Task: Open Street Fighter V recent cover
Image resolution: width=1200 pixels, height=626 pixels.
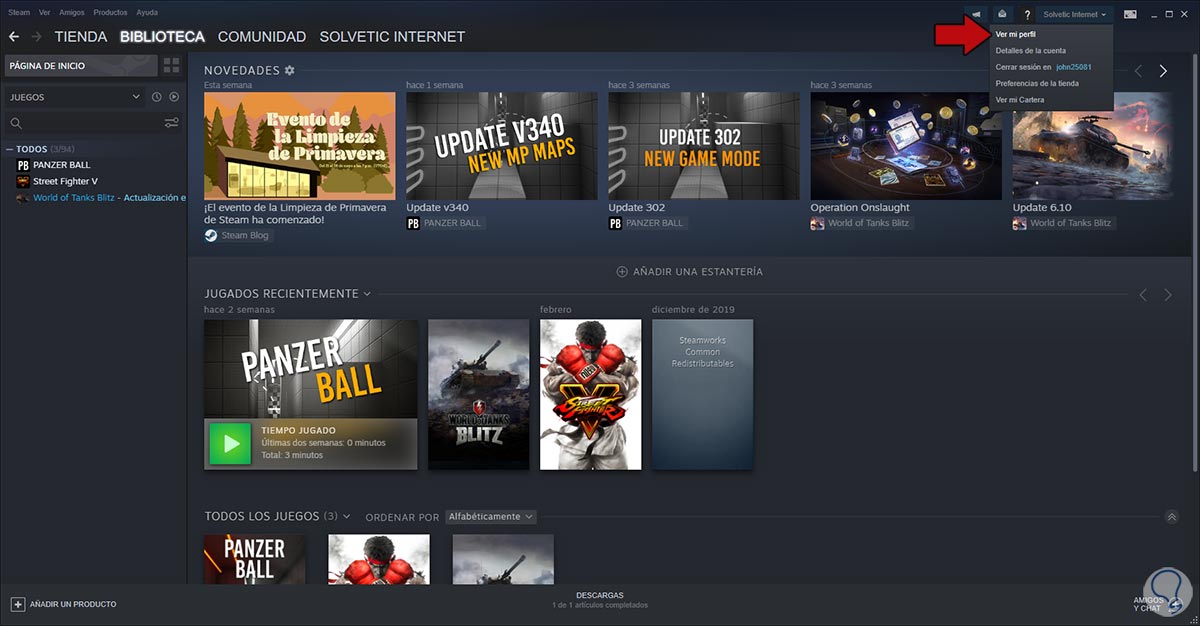Action: pyautogui.click(x=590, y=394)
